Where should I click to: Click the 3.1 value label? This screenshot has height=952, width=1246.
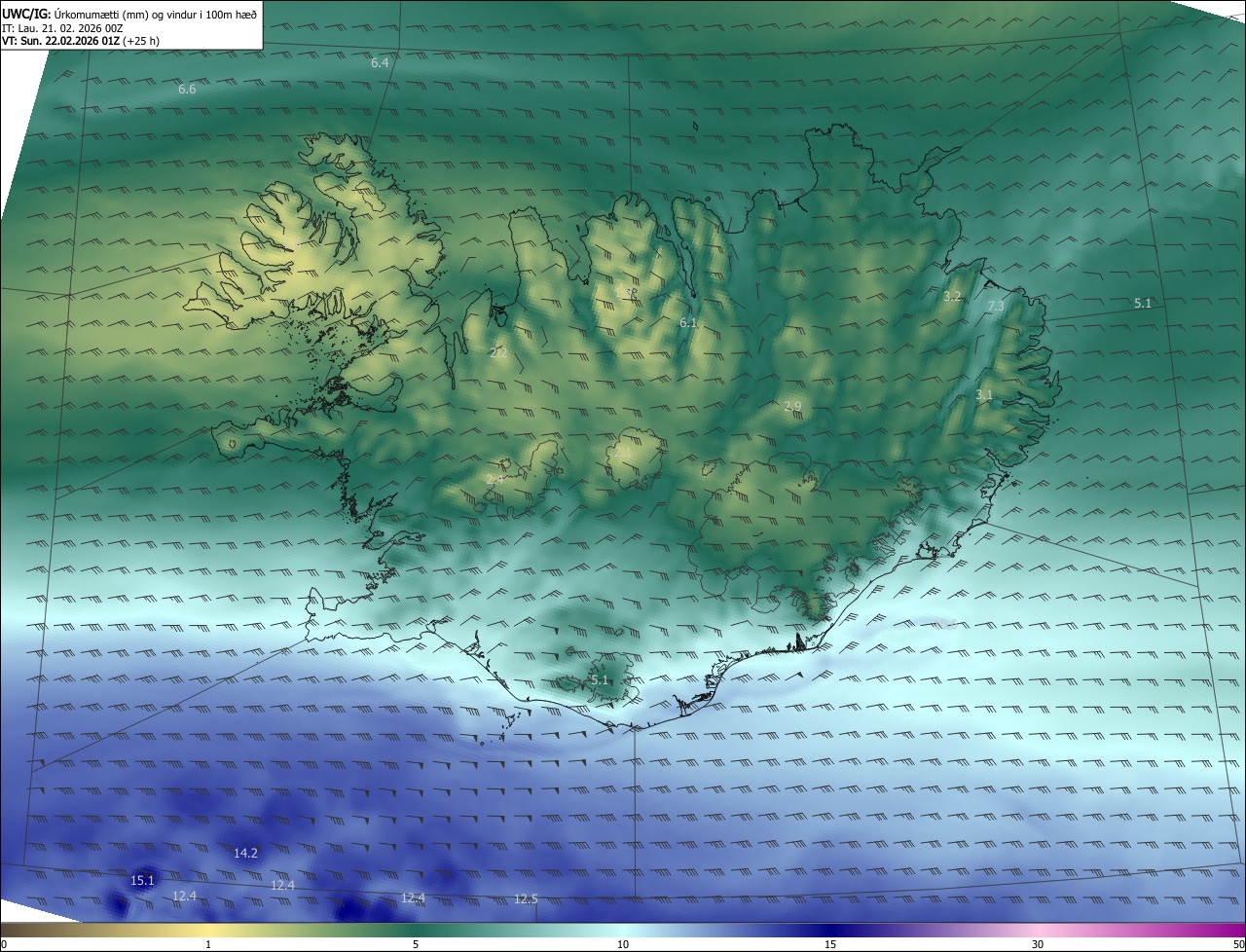984,394
